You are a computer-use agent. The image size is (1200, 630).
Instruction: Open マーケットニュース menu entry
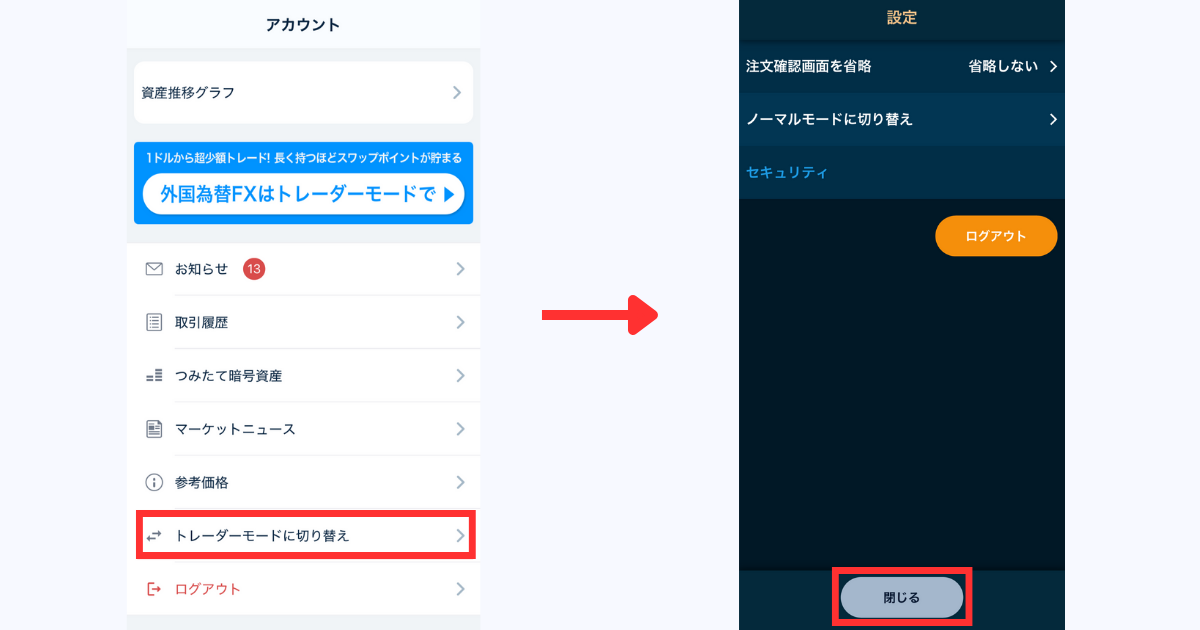pyautogui.click(x=303, y=429)
